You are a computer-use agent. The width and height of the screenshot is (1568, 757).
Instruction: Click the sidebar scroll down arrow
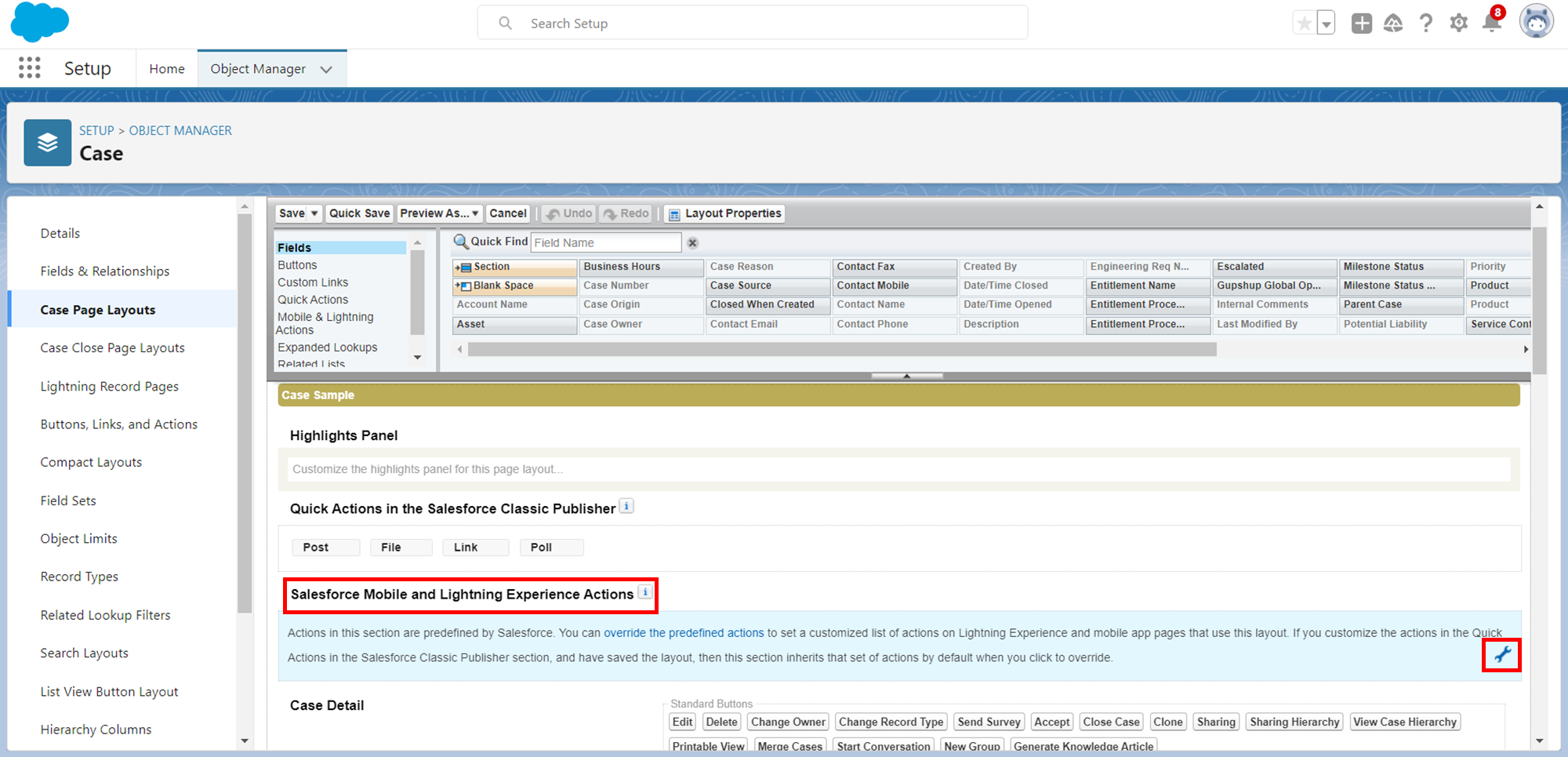[245, 741]
